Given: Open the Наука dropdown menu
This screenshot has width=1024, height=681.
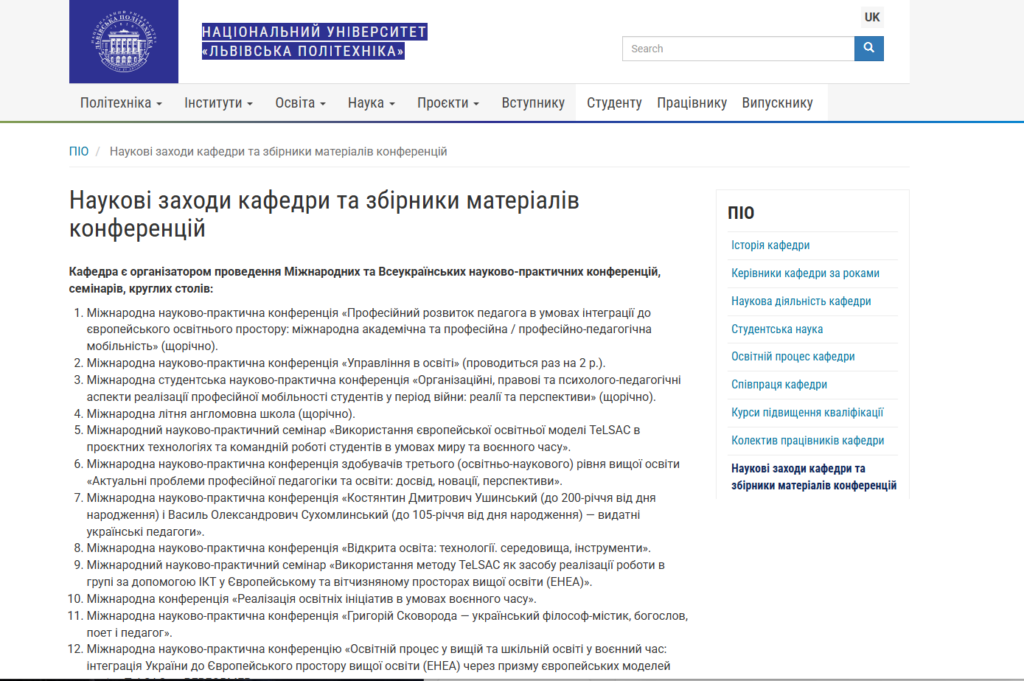Looking at the screenshot, I should [371, 103].
